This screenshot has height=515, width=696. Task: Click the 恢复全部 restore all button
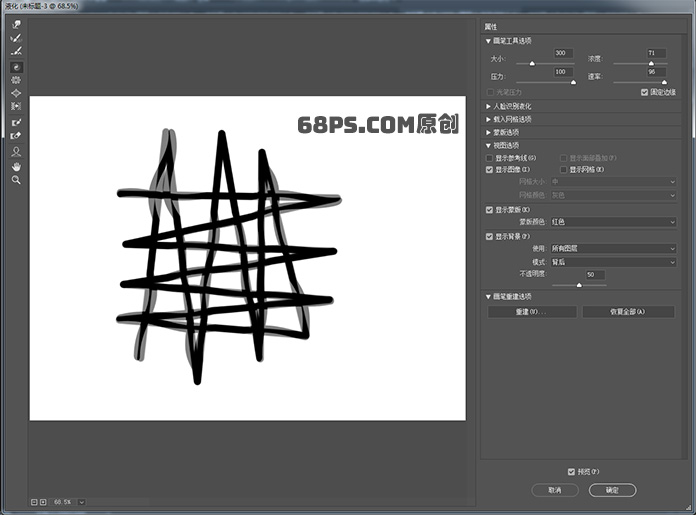click(x=628, y=312)
